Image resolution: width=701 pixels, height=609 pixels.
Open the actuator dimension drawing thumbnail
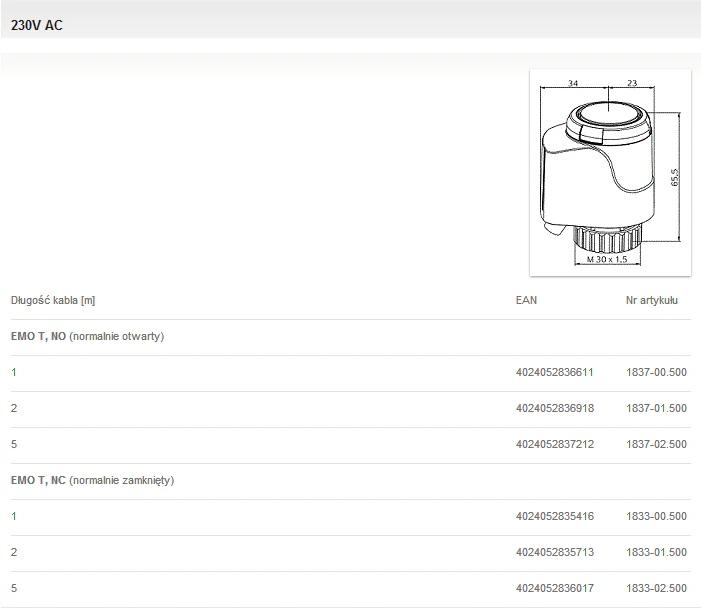pyautogui.click(x=610, y=172)
